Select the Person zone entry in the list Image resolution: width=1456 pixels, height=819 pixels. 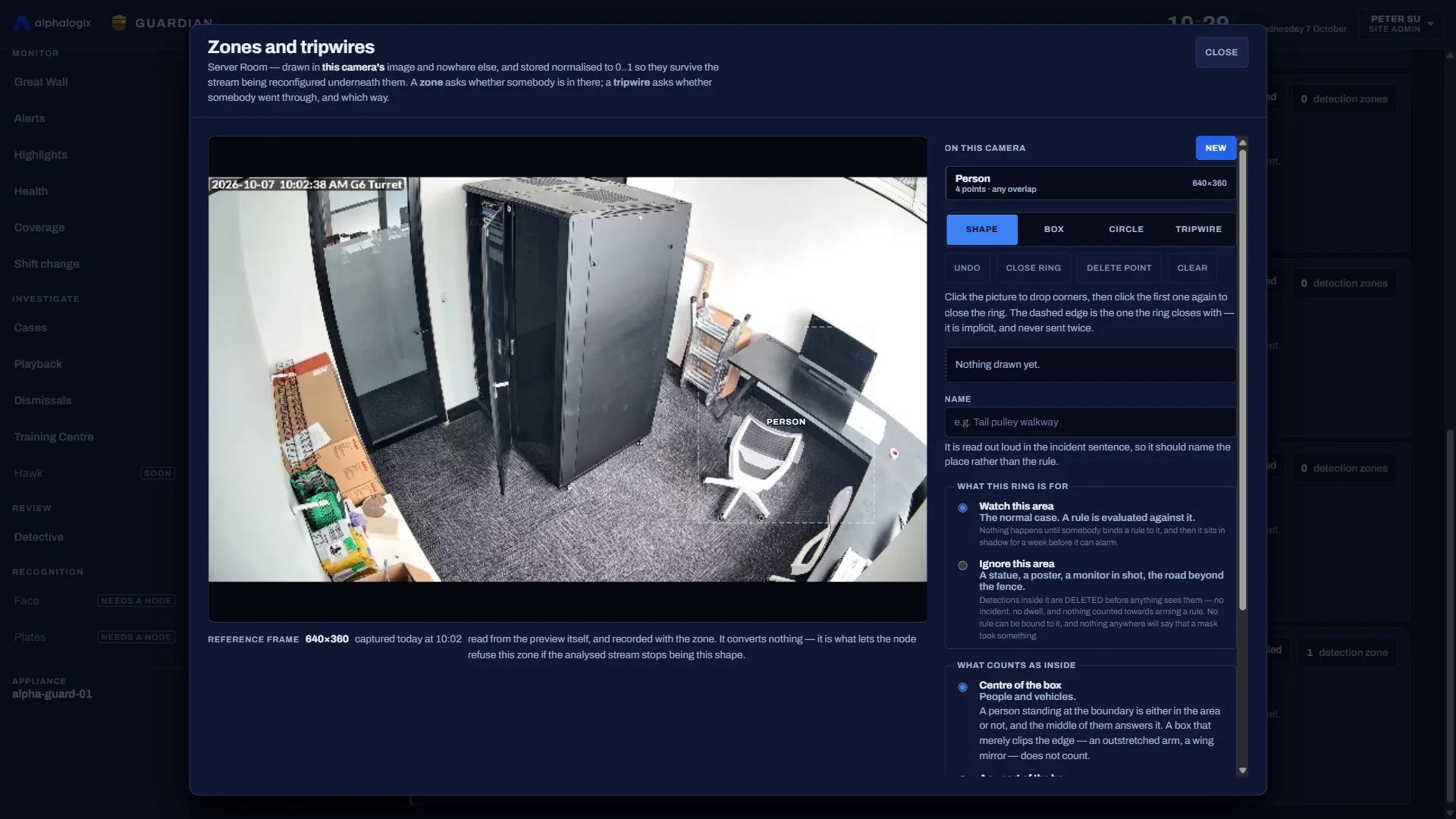click(1090, 184)
